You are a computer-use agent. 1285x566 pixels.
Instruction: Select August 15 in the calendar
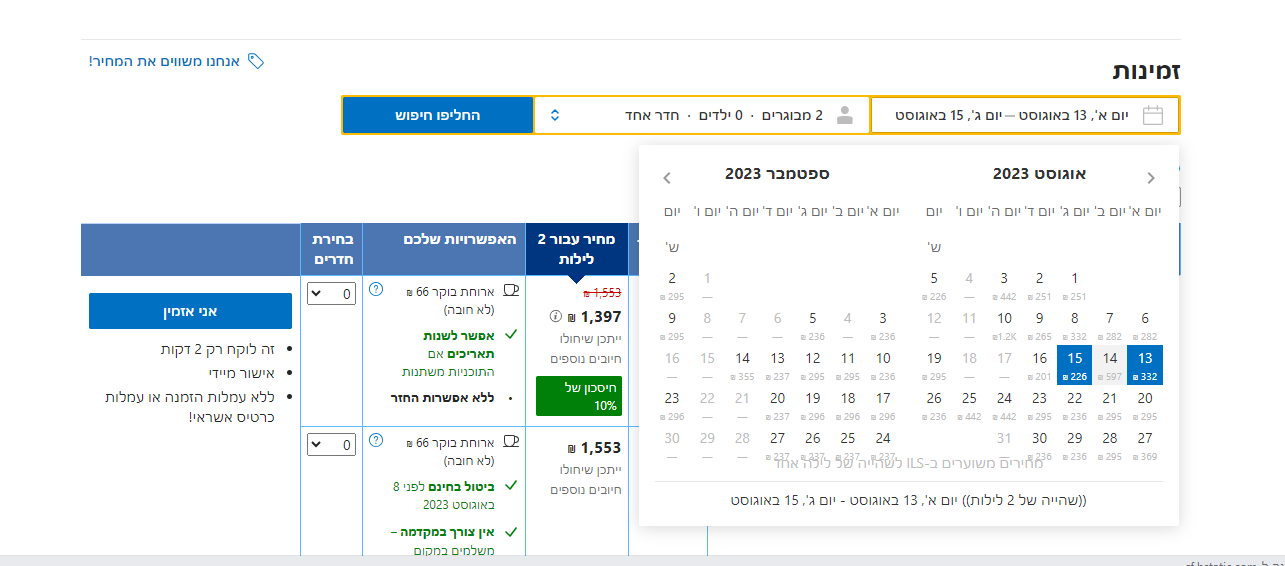point(1075,364)
